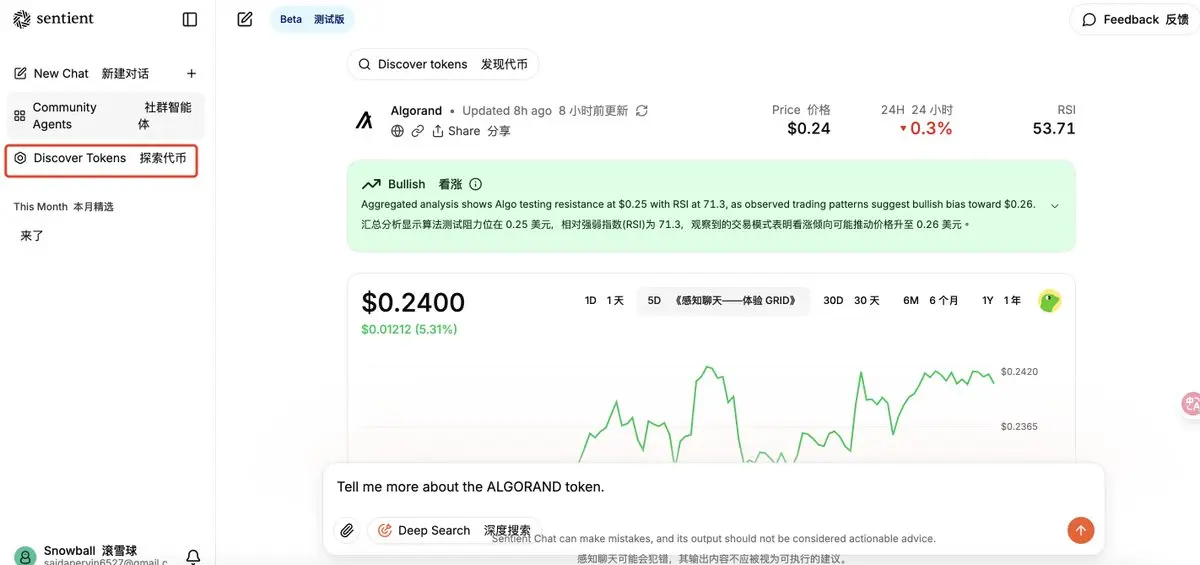Open notifications bell icon

(193, 557)
